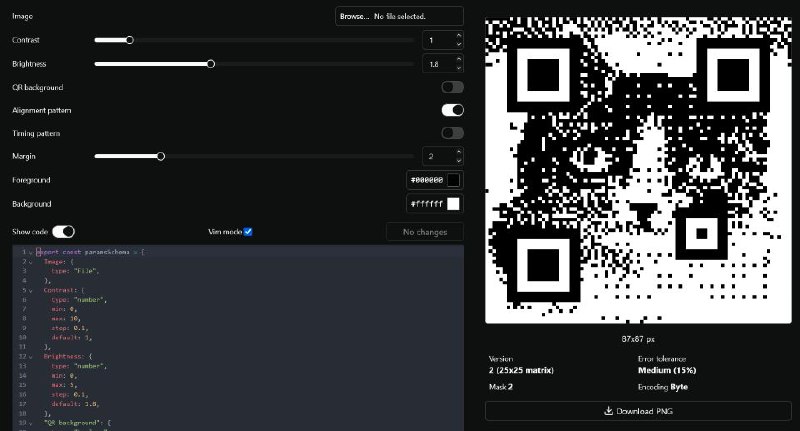
Task: Open the Foreground black color swatch
Action: pos(453,180)
